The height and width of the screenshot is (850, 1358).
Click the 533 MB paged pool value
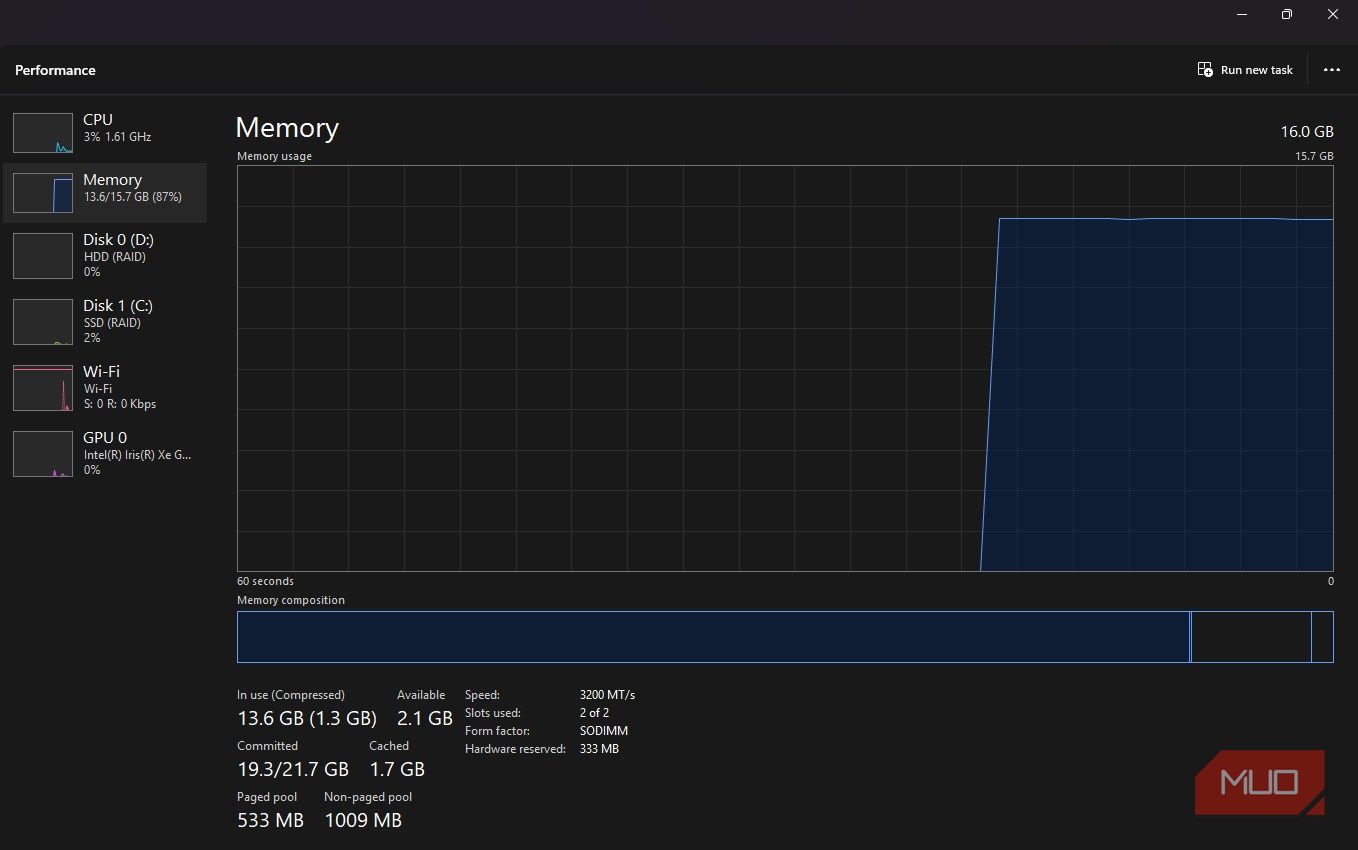270,821
